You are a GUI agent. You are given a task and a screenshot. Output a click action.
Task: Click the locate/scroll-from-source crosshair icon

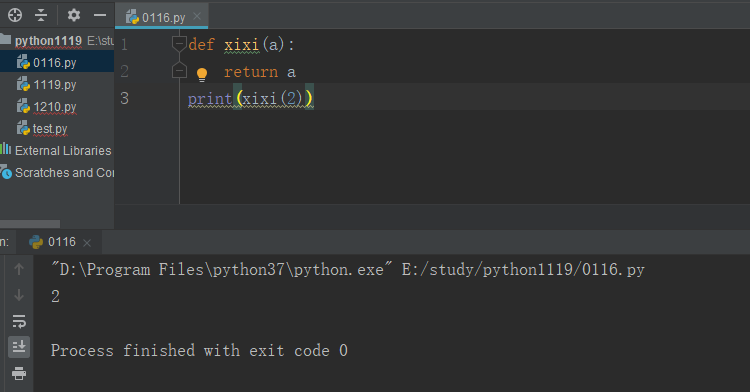pos(15,15)
